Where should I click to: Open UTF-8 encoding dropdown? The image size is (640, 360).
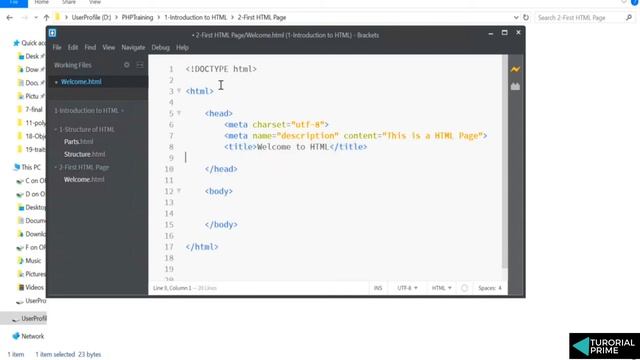coord(407,288)
